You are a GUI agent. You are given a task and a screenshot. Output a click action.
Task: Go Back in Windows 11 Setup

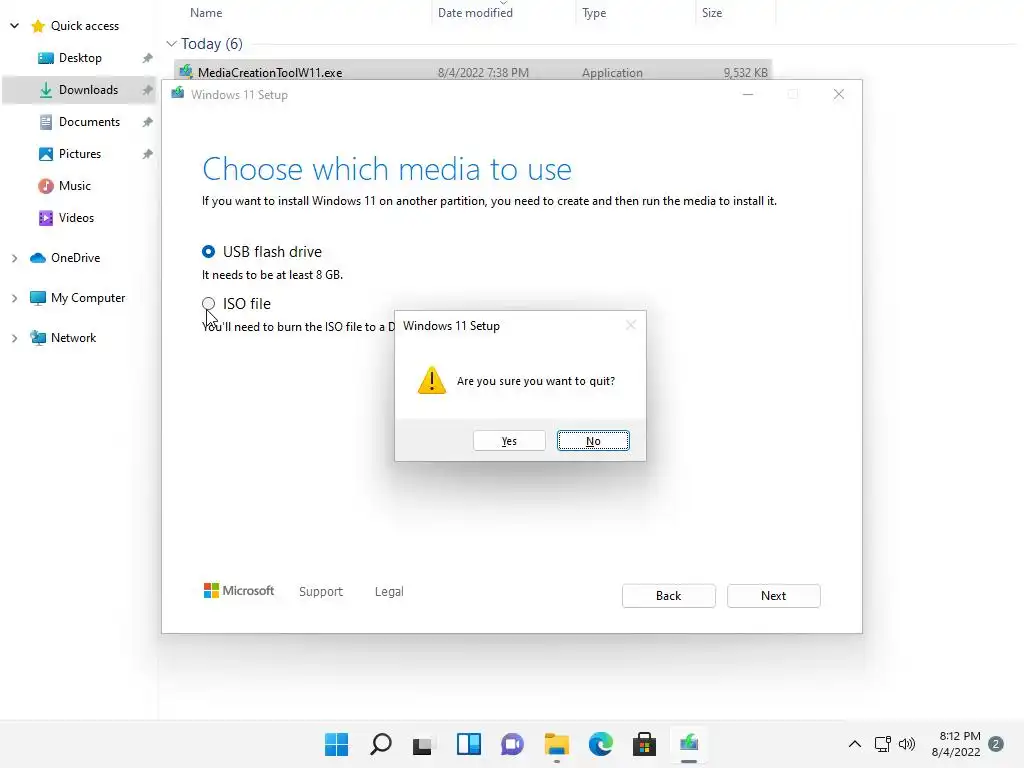click(668, 596)
